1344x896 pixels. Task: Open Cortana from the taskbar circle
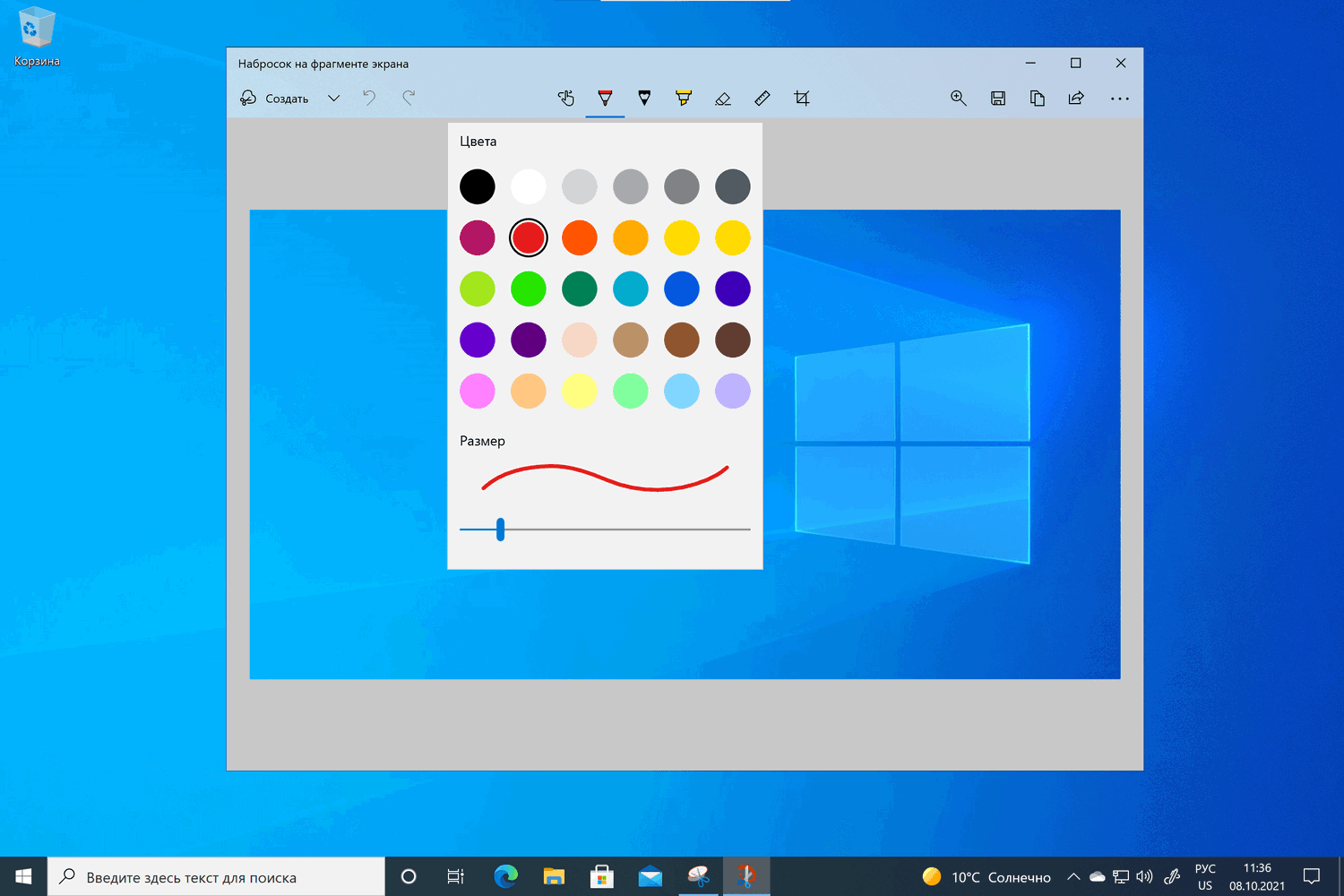click(409, 876)
